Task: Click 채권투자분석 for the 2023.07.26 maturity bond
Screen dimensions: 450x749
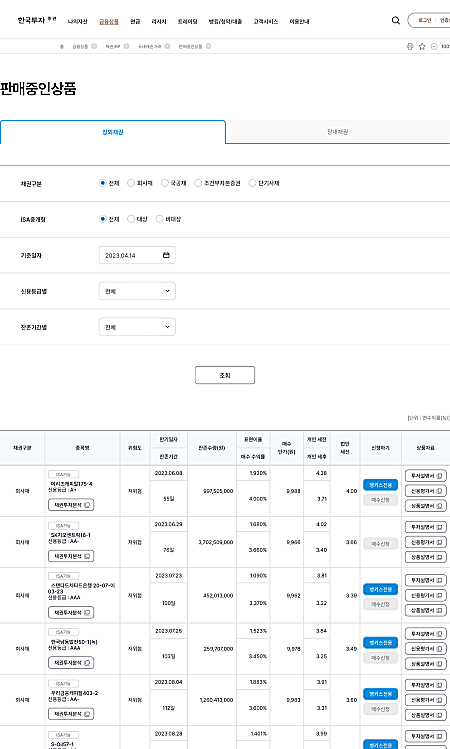Action: coord(71,663)
